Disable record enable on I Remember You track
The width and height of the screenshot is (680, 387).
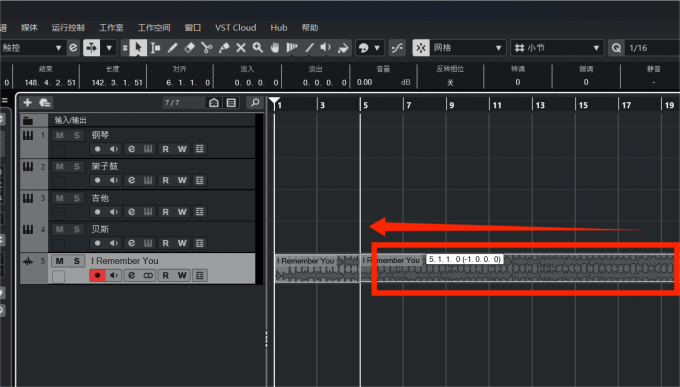point(98,275)
